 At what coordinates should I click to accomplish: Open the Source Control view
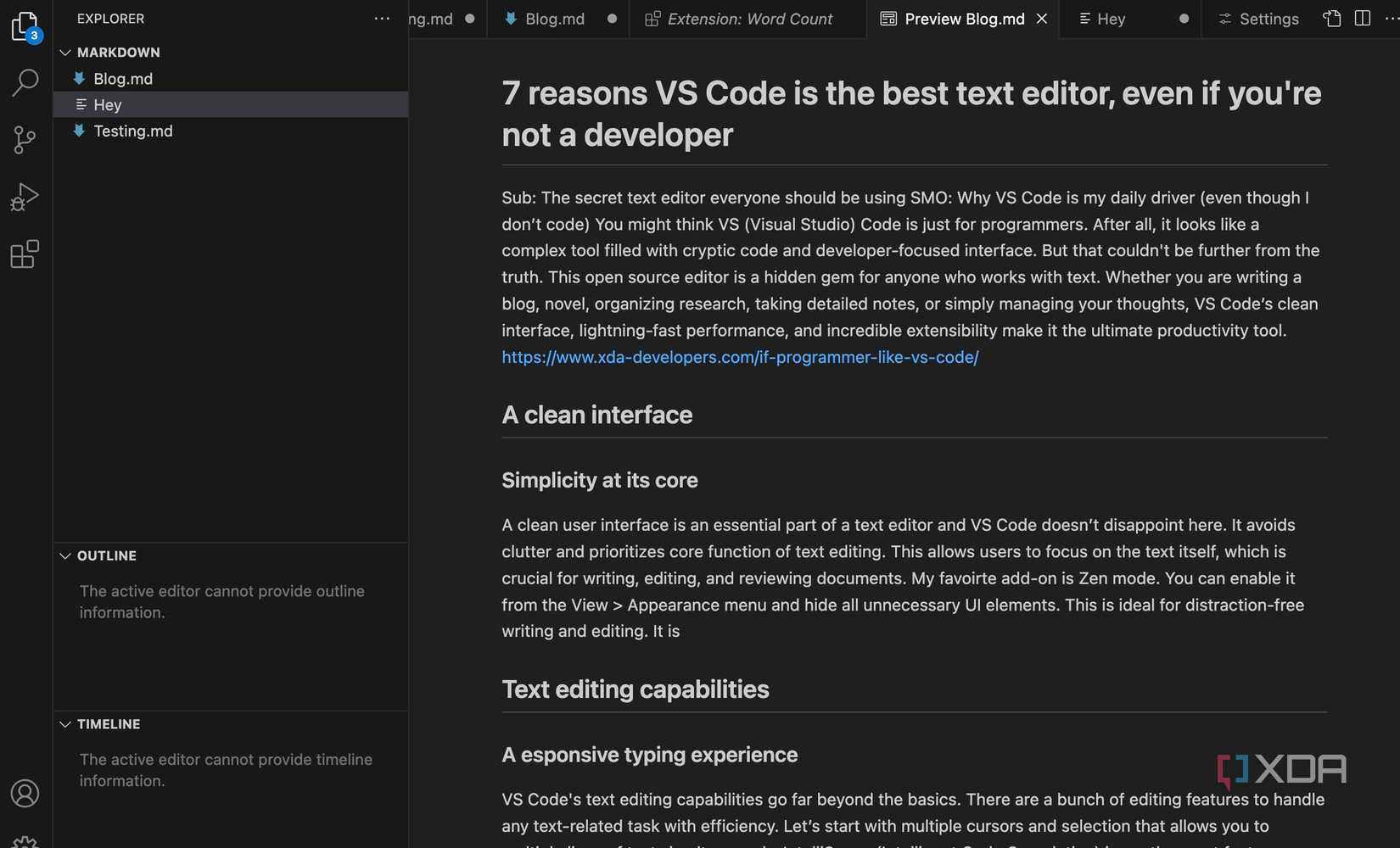pyautogui.click(x=25, y=139)
